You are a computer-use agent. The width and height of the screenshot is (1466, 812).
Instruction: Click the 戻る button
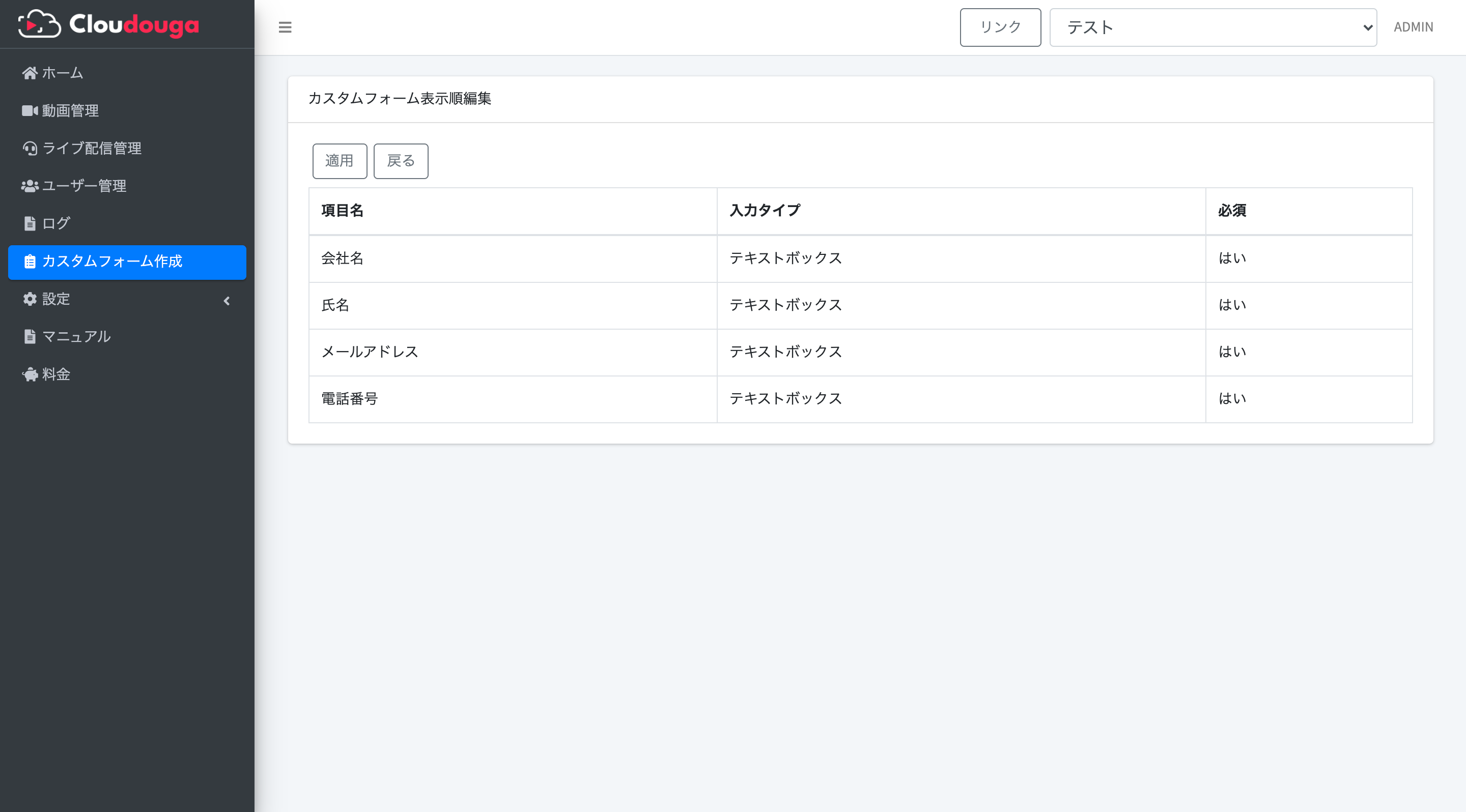pos(401,161)
